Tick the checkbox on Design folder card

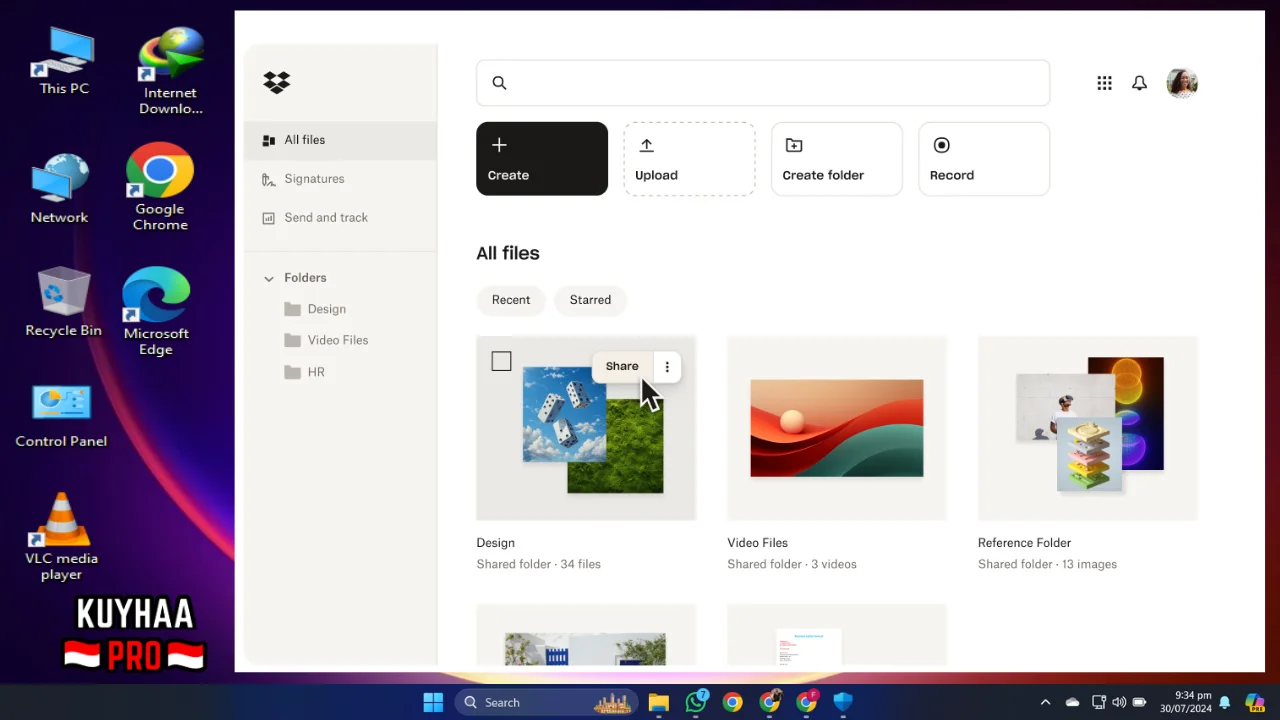pyautogui.click(x=502, y=361)
